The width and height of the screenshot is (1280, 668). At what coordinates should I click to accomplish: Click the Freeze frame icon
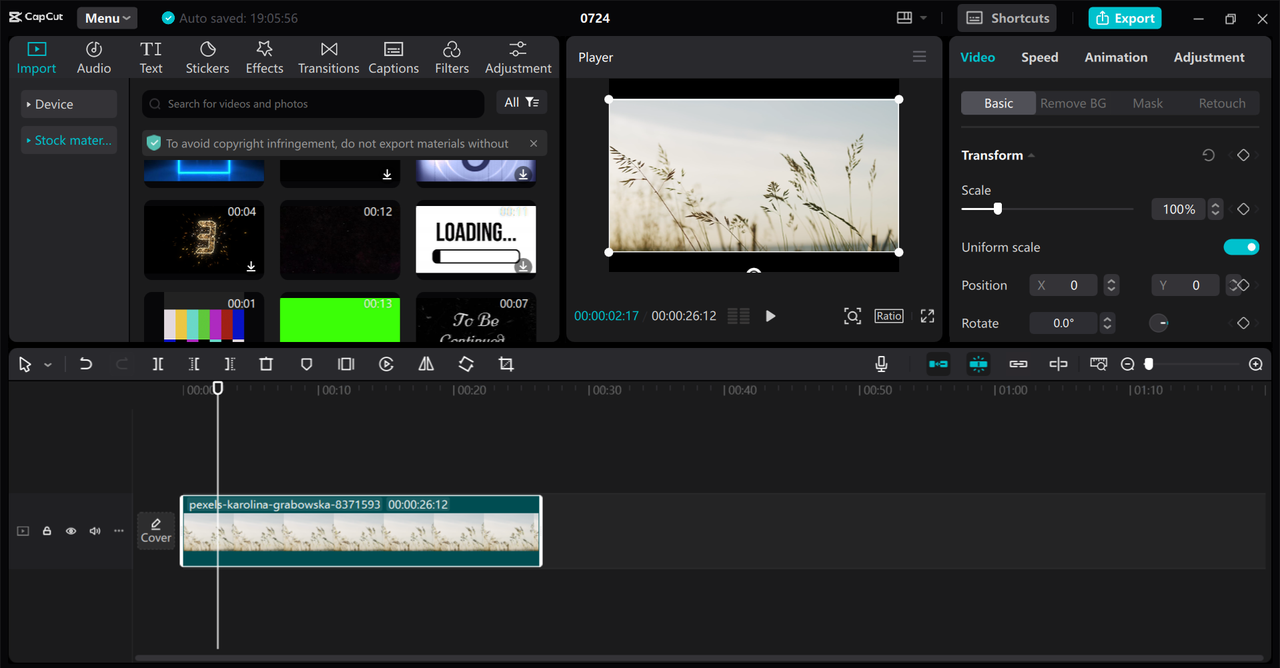coord(346,365)
